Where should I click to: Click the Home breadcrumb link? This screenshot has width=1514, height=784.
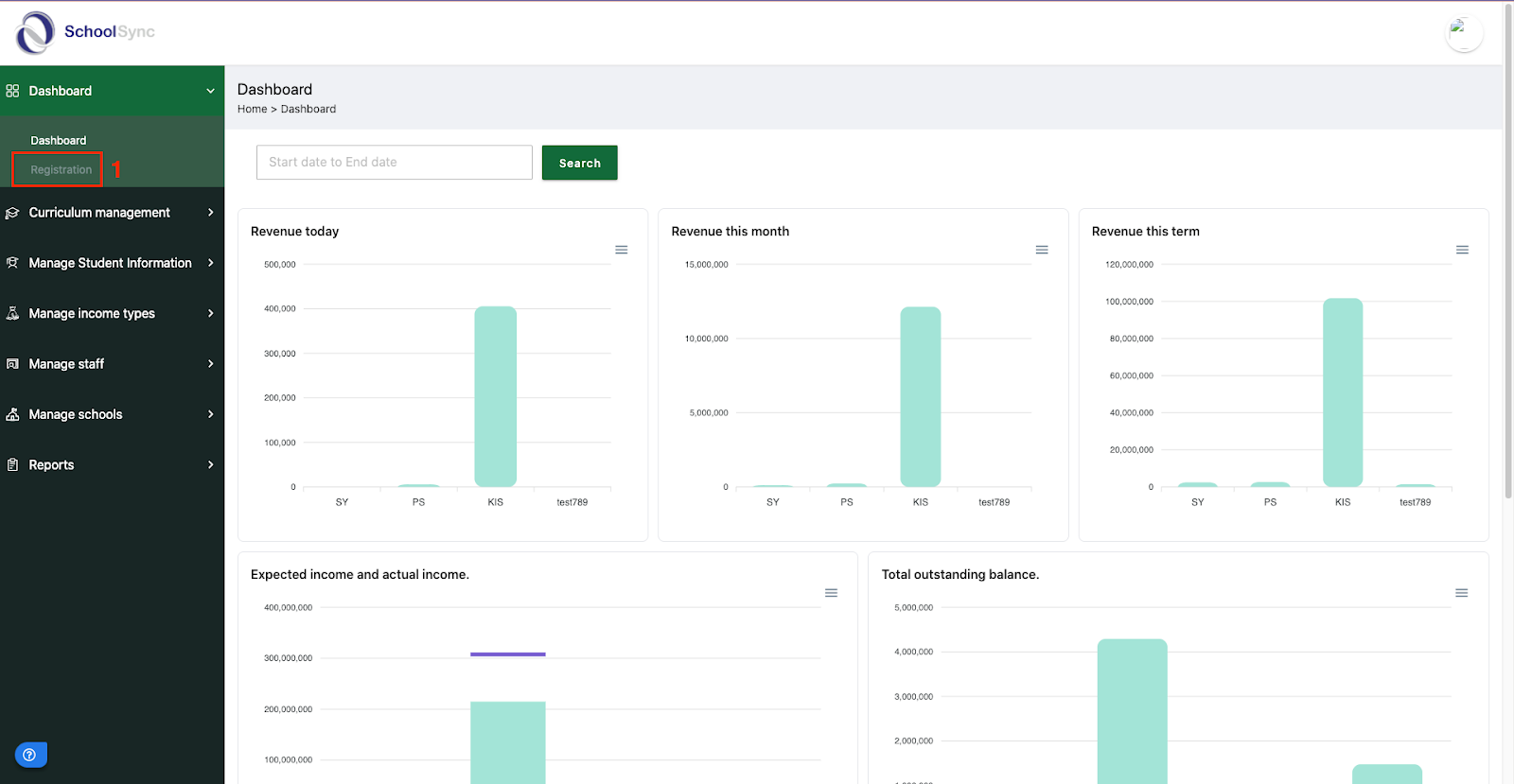[252, 109]
